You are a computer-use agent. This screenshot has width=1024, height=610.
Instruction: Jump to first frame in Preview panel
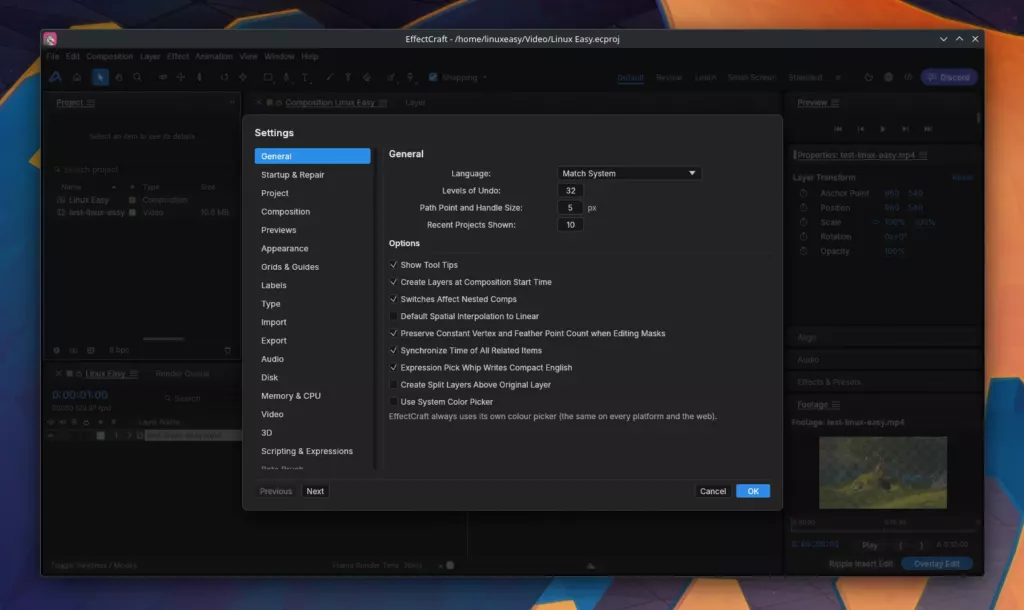(x=838, y=129)
